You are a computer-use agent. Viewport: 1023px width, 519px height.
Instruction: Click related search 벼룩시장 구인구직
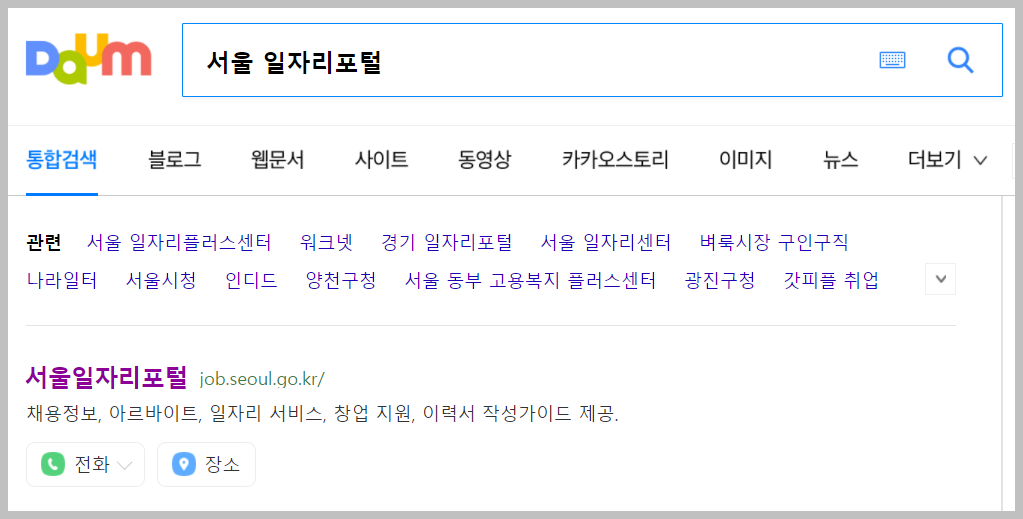(x=774, y=242)
